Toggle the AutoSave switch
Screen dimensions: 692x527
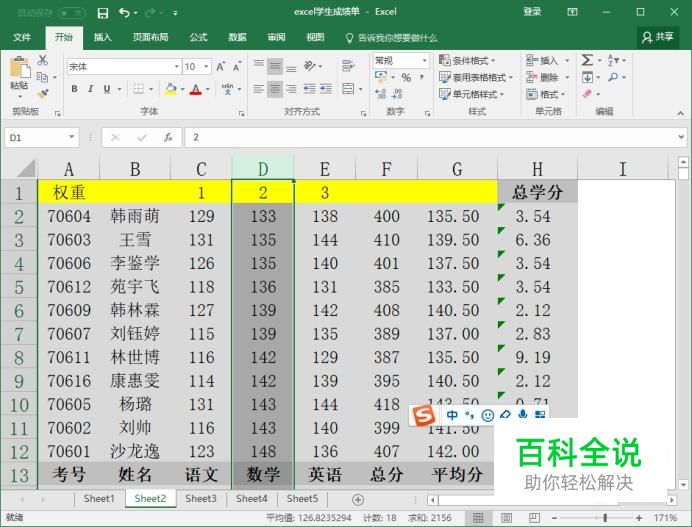71,13
